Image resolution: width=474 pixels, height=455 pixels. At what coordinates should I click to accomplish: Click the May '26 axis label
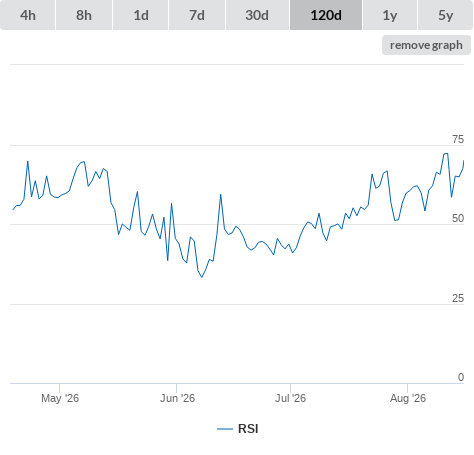pyautogui.click(x=60, y=398)
